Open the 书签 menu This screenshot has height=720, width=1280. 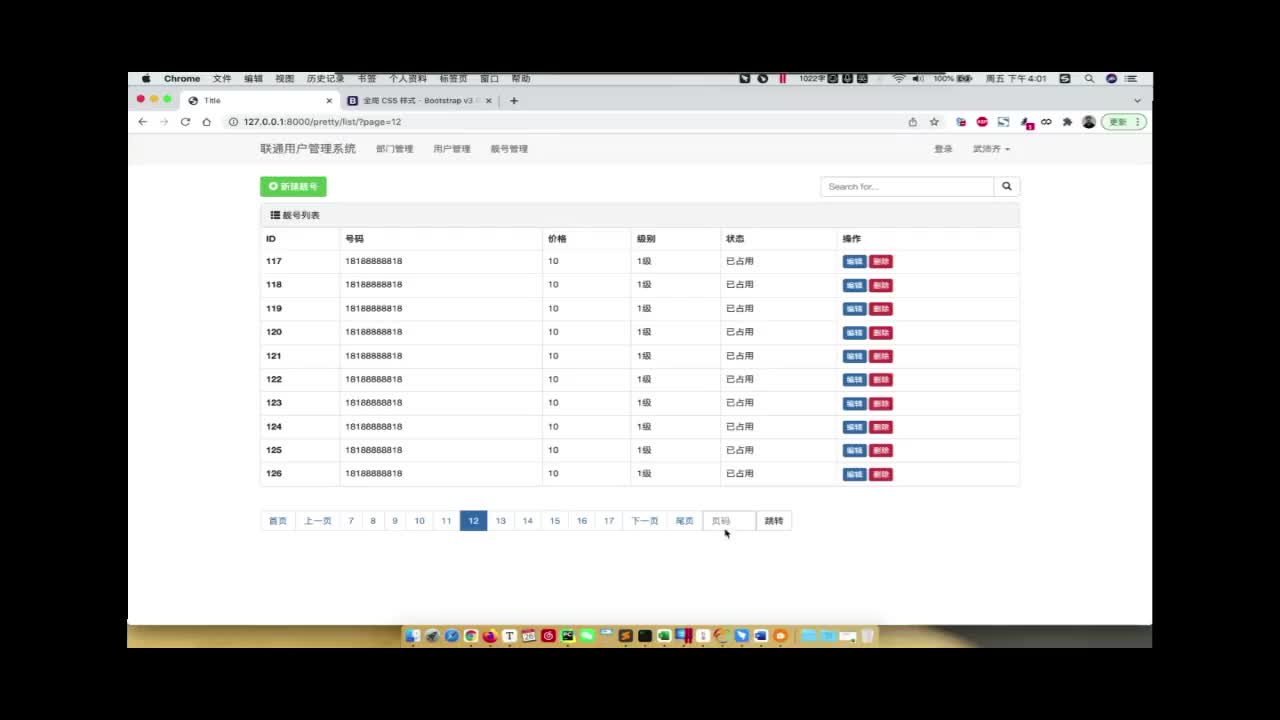[x=367, y=78]
